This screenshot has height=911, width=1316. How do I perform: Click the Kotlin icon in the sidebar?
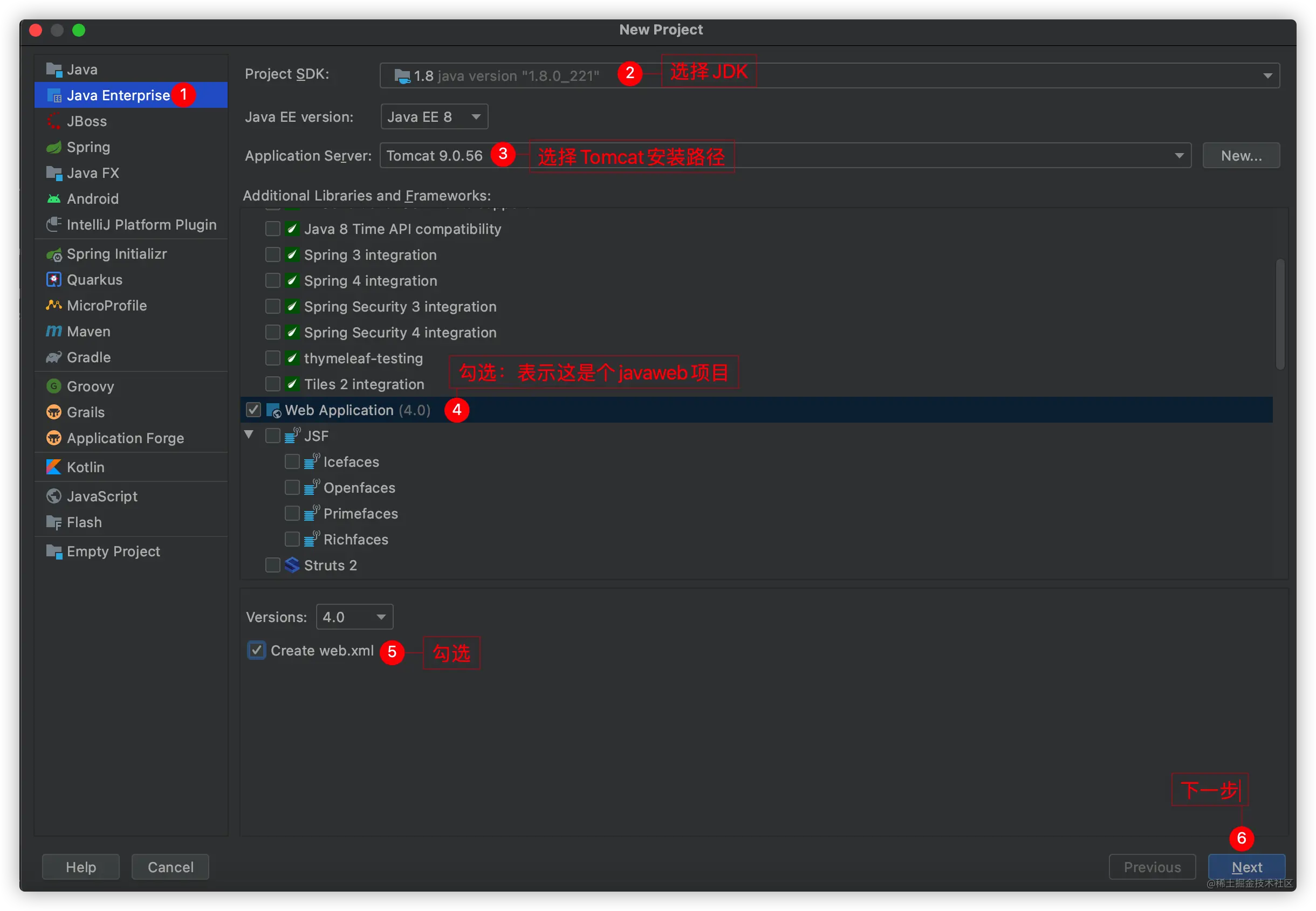click(x=54, y=467)
